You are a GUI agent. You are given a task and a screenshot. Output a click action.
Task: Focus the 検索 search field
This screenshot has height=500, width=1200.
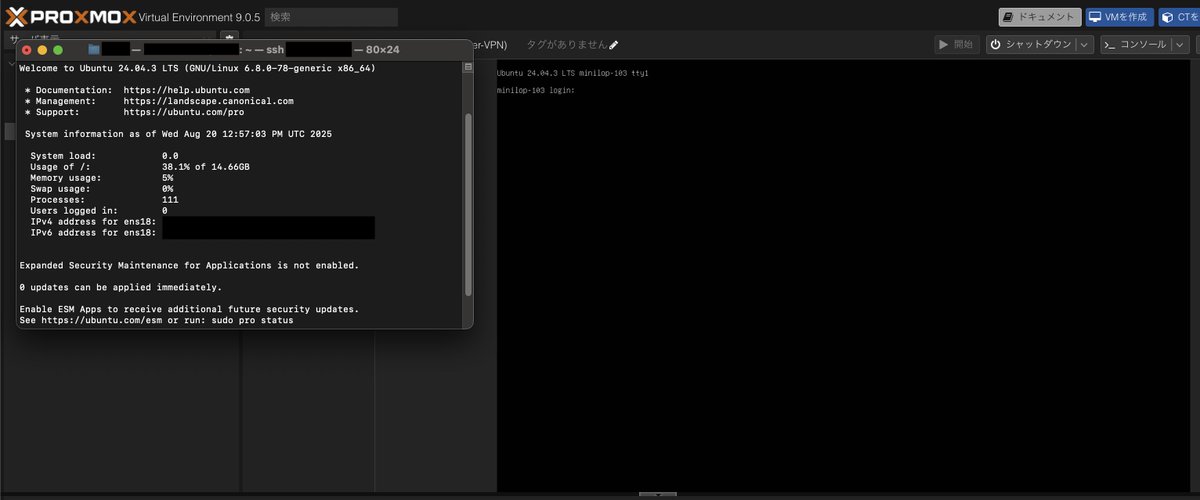tap(331, 17)
